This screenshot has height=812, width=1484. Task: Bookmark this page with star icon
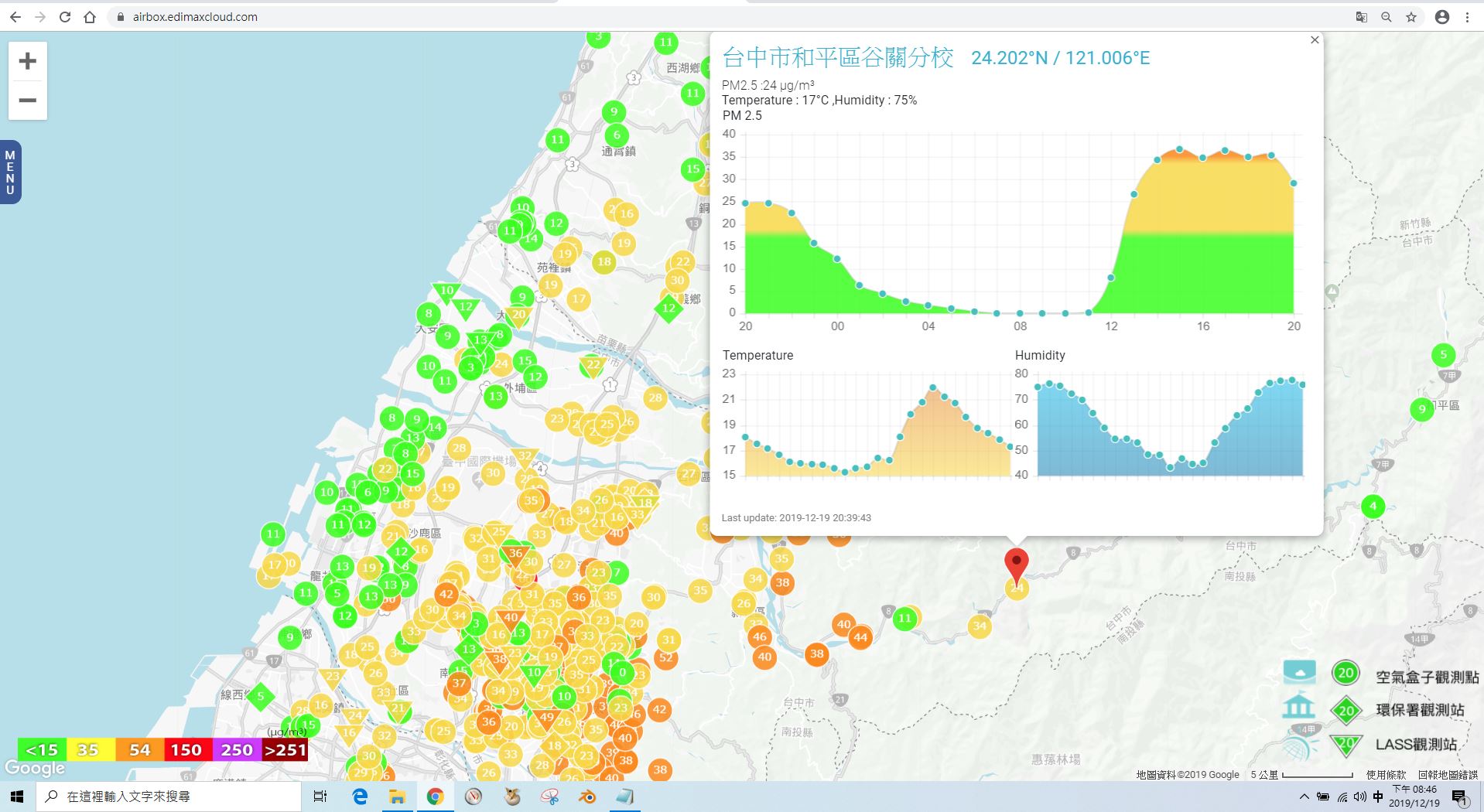(1411, 17)
